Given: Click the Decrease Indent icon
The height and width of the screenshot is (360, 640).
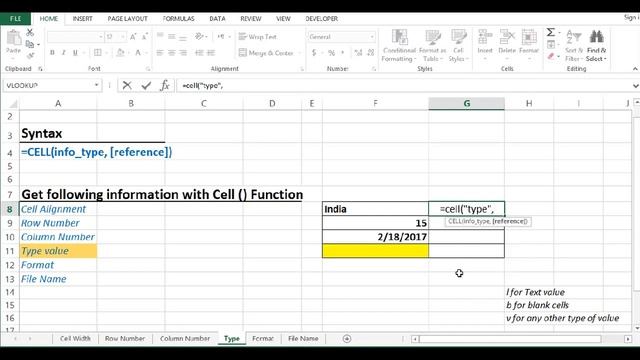Looking at the screenshot, I should (199, 53).
